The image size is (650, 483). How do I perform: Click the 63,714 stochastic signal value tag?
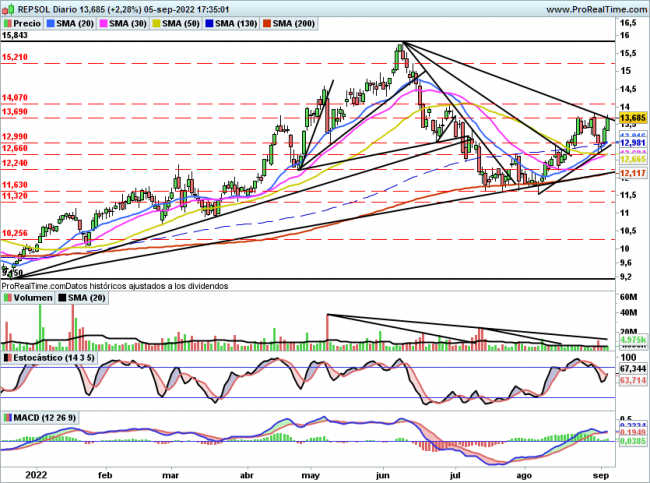pos(633,380)
